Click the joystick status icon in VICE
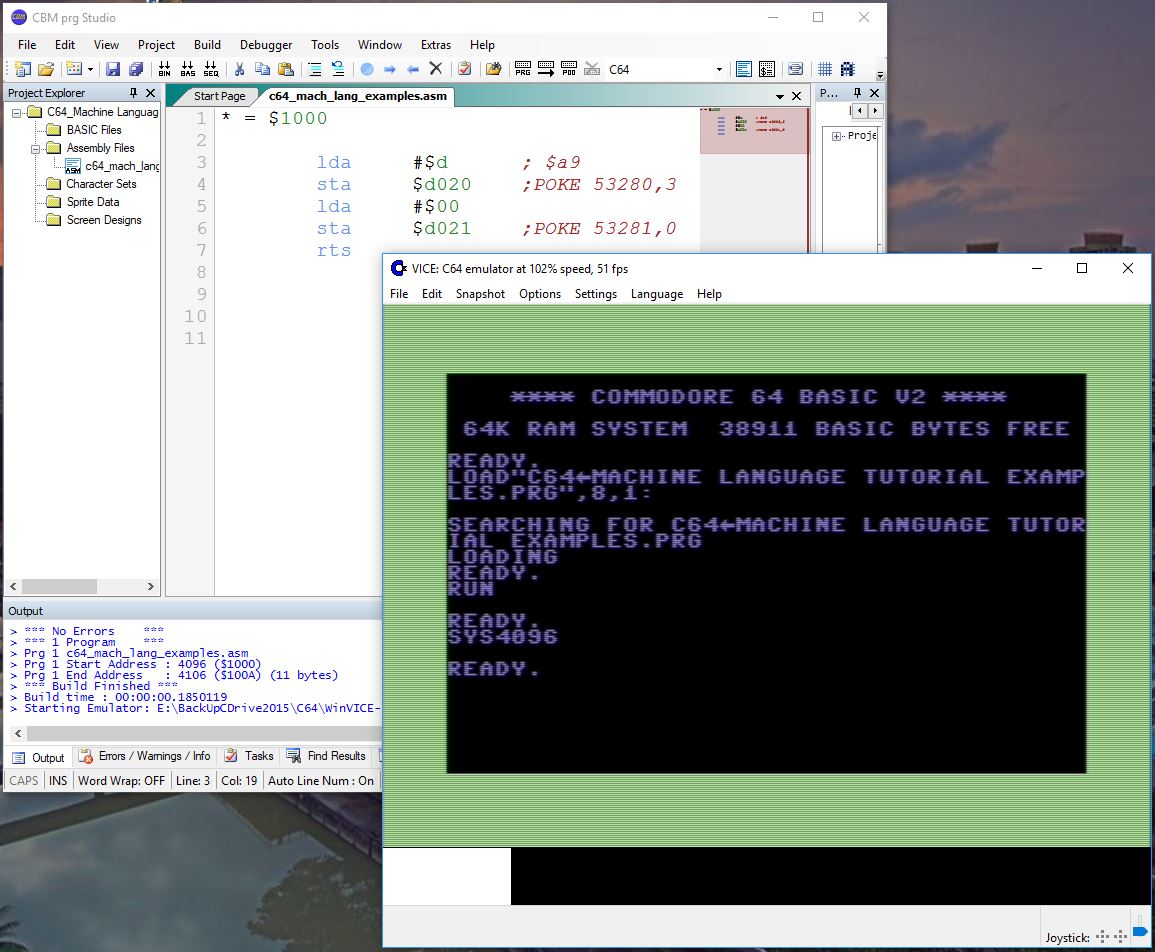Screen dimensions: 1155x952 (x=1112, y=937)
